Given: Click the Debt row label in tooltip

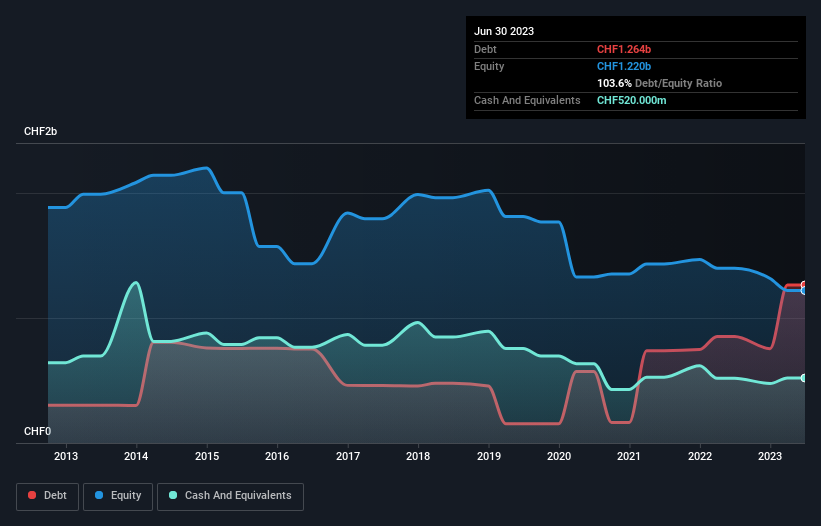Looking at the screenshot, I should 485,49.
